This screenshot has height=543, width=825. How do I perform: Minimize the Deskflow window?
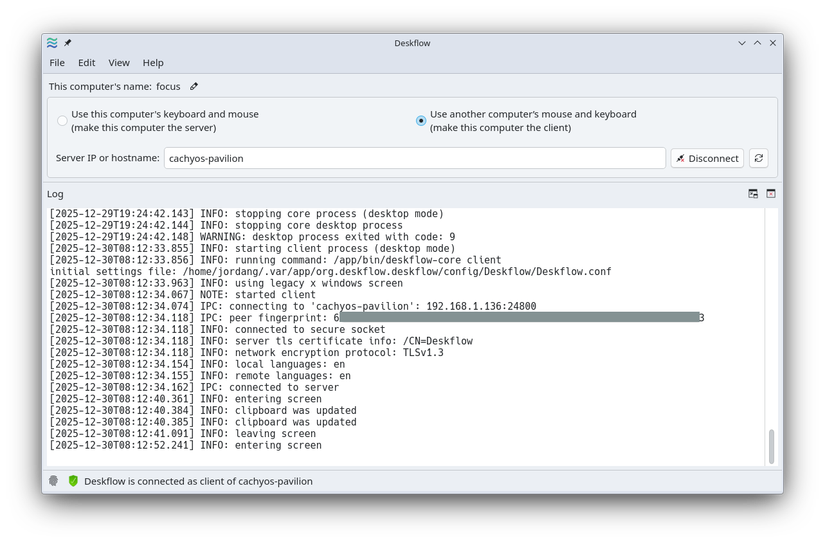(x=742, y=43)
